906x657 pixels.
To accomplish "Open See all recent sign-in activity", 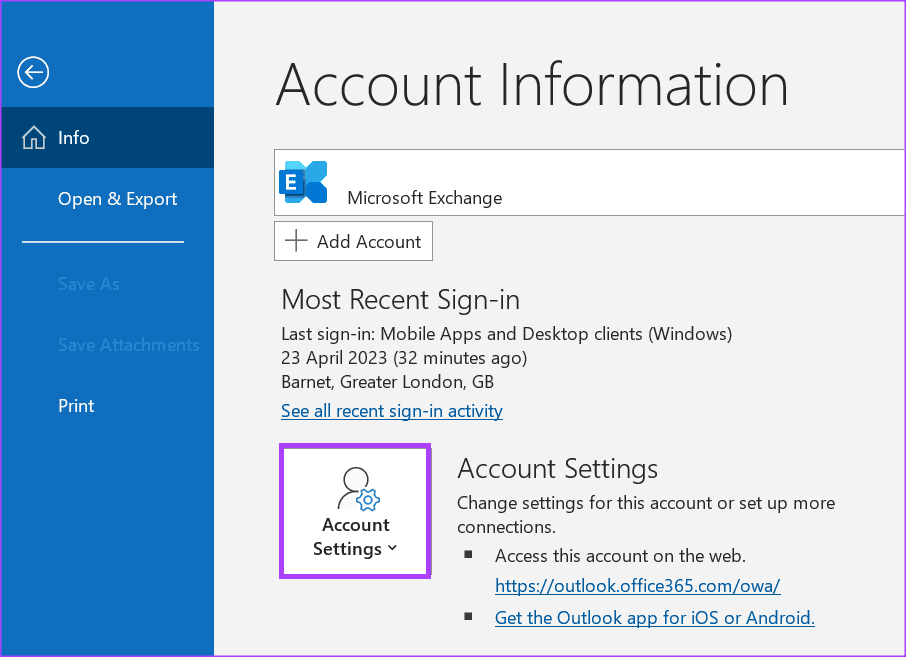I will tap(392, 411).
